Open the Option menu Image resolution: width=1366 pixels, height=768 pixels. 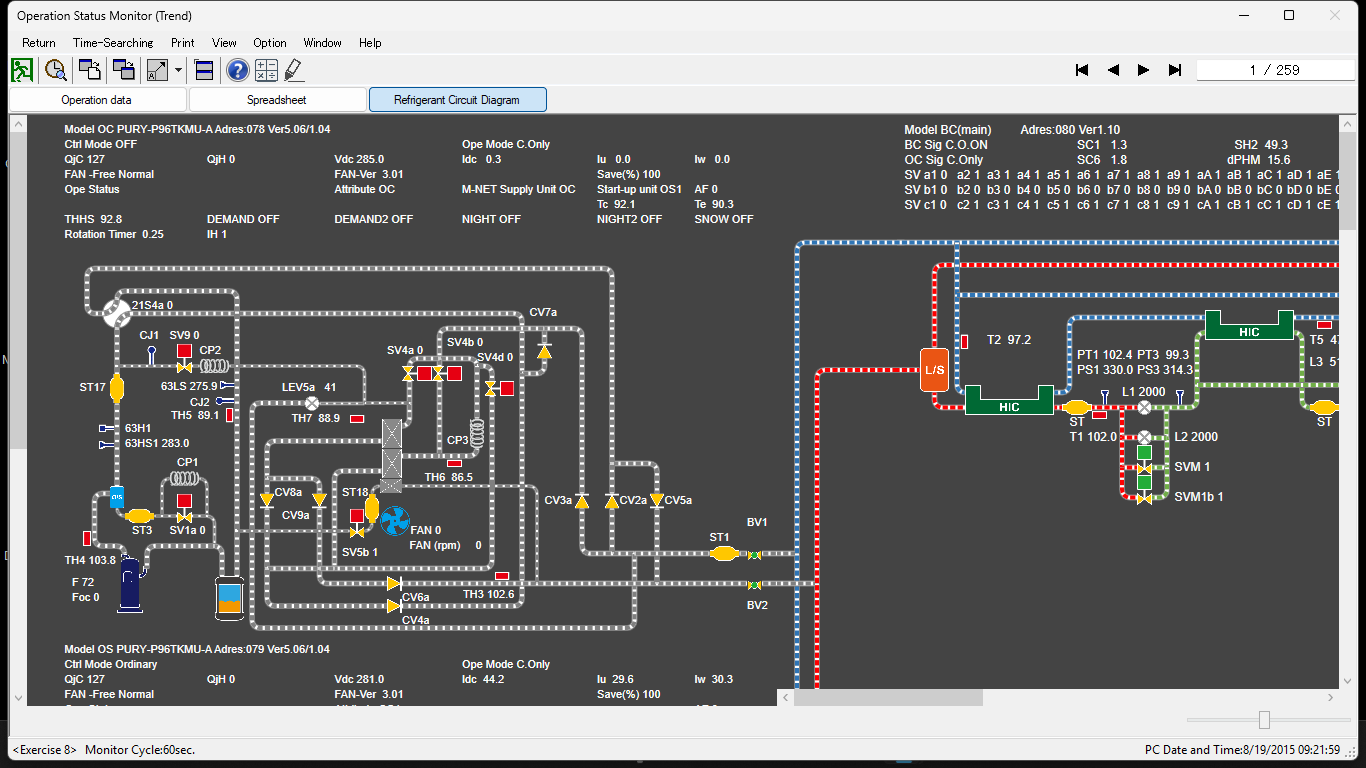point(269,43)
